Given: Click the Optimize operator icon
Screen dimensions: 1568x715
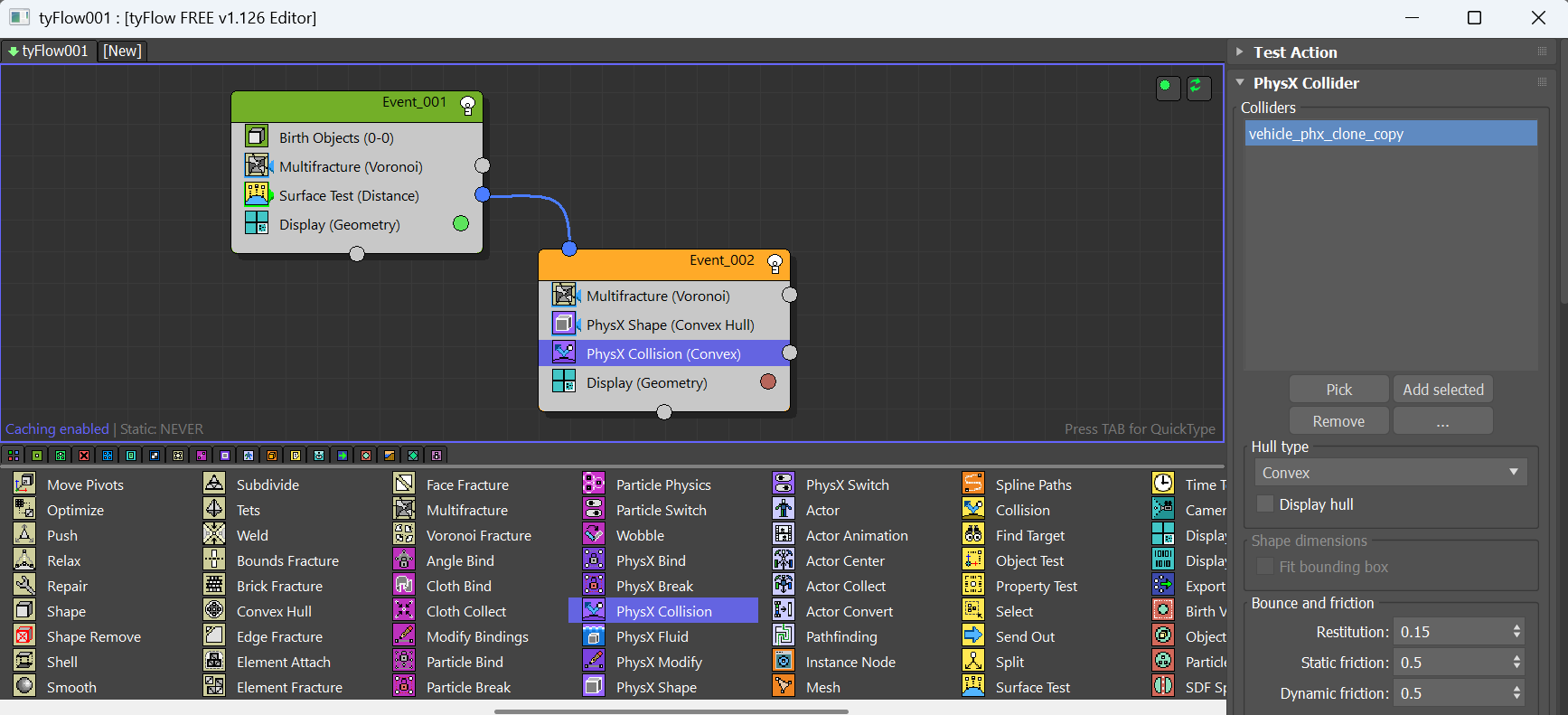Looking at the screenshot, I should click(x=24, y=509).
